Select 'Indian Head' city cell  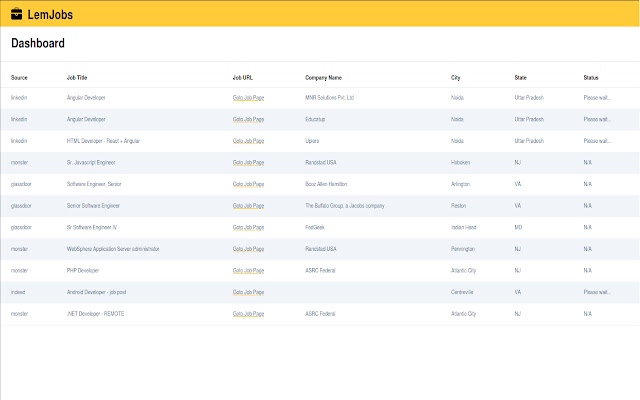click(x=464, y=227)
